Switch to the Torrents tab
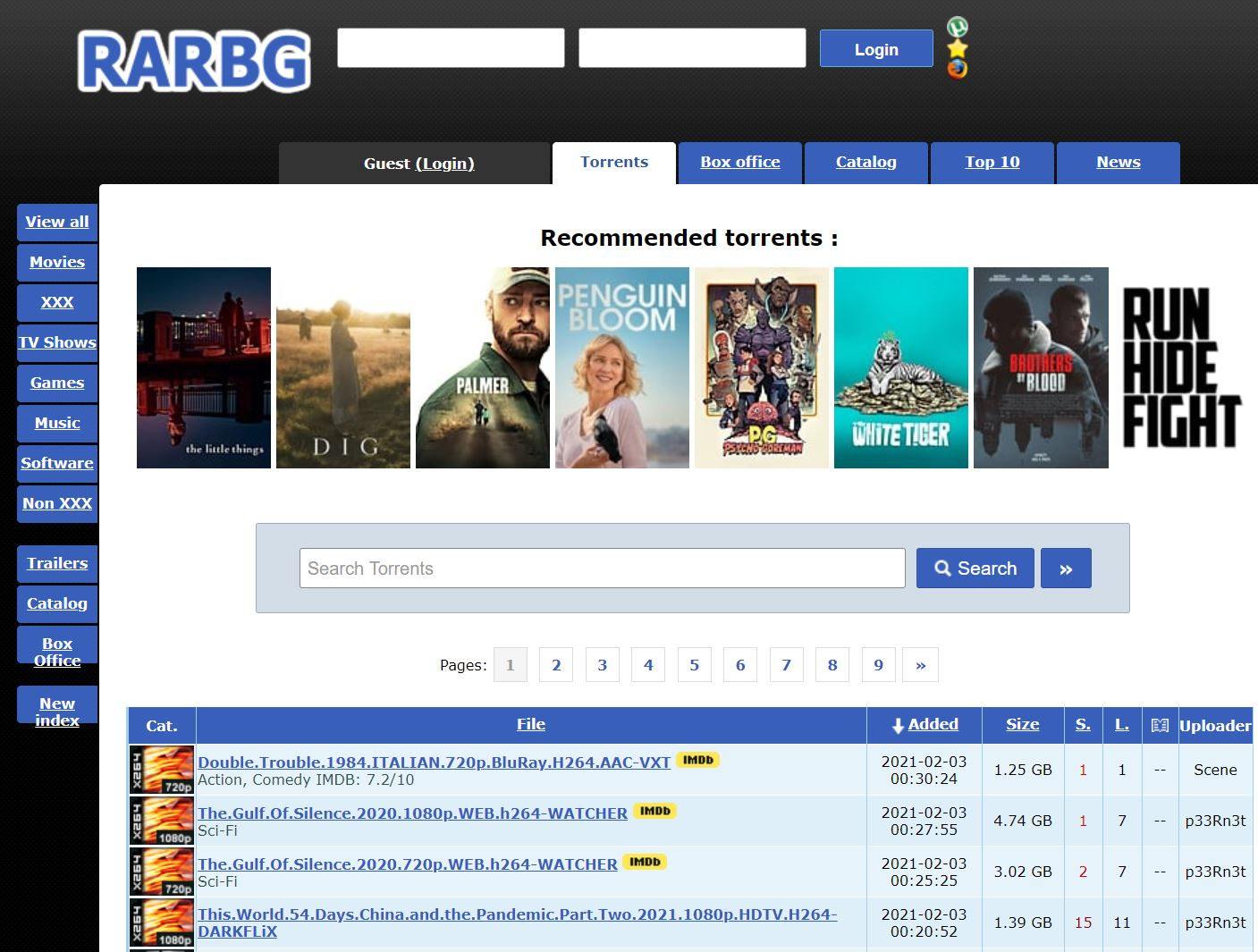 point(614,163)
